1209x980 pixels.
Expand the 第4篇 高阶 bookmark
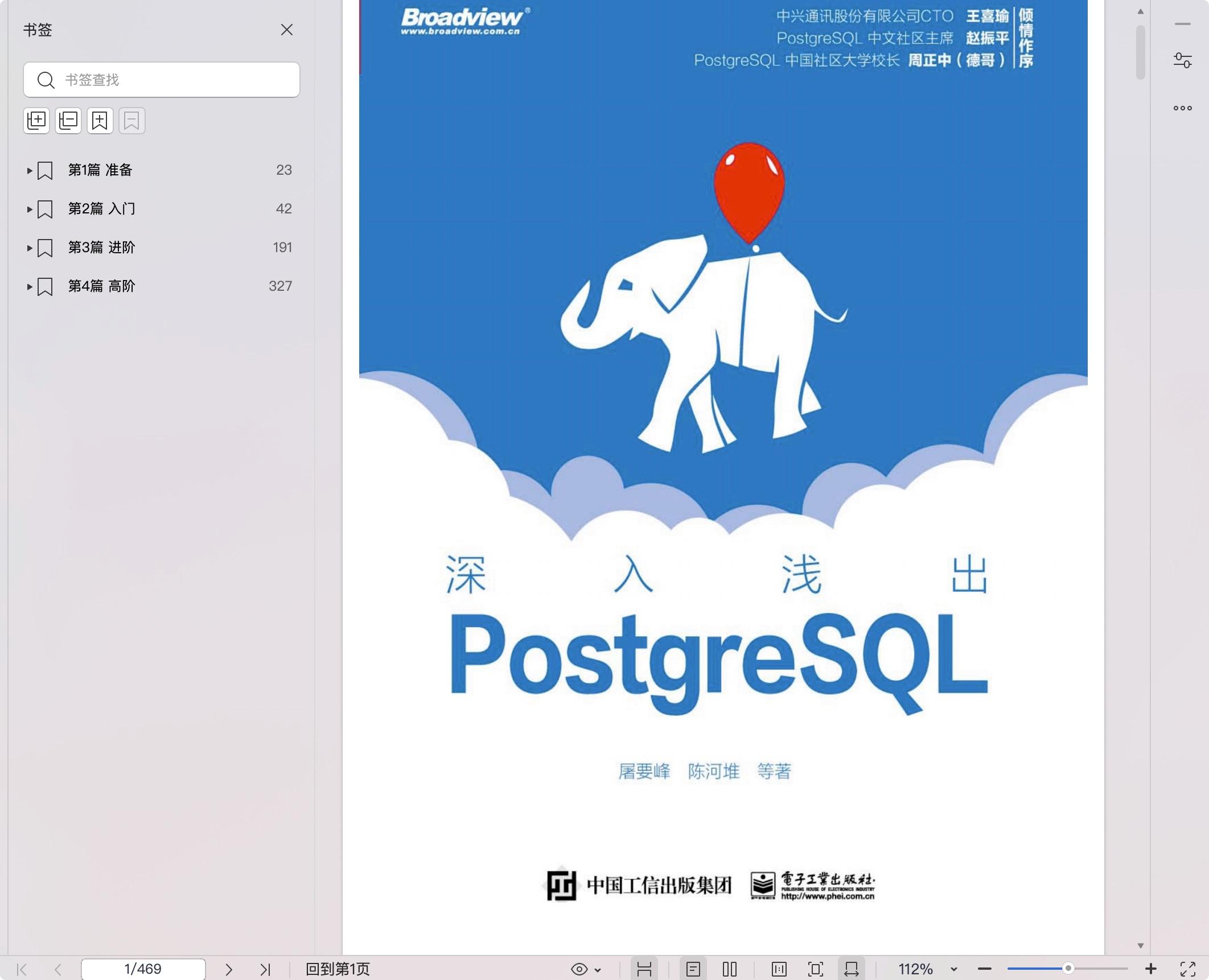30,286
